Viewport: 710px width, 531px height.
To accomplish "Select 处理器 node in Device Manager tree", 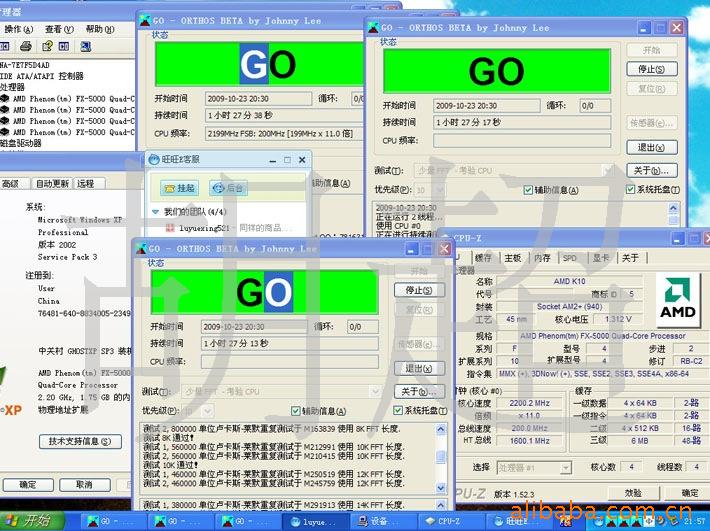I will 12,87.
